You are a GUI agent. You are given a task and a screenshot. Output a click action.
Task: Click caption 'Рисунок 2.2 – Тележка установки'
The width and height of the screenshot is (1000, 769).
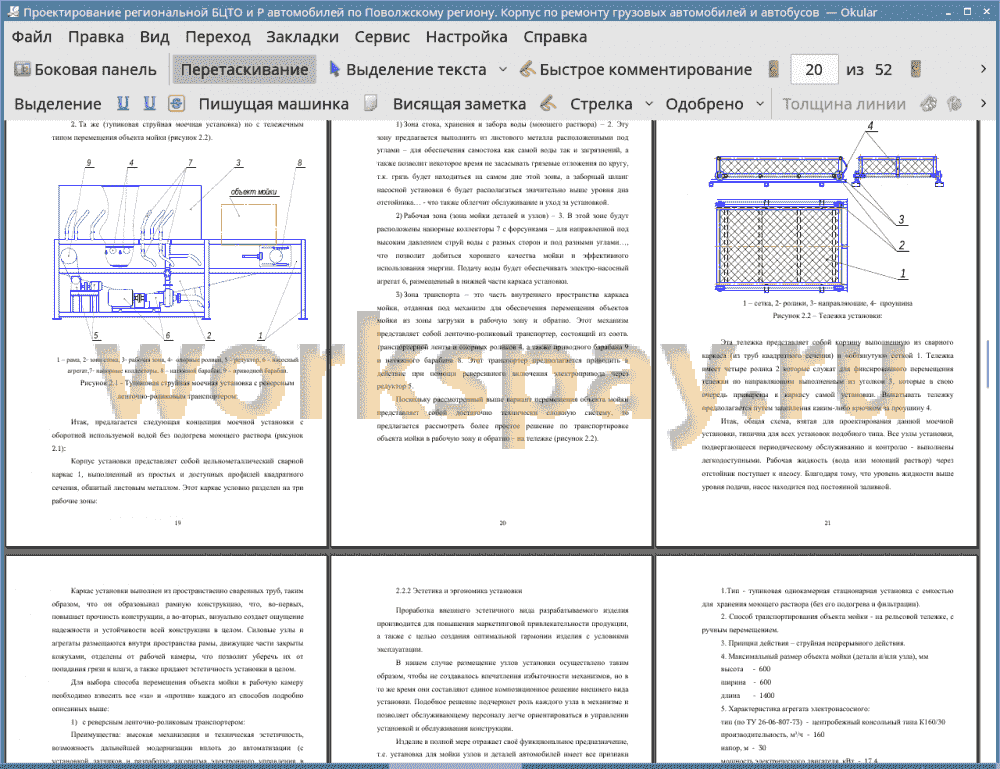click(827, 316)
